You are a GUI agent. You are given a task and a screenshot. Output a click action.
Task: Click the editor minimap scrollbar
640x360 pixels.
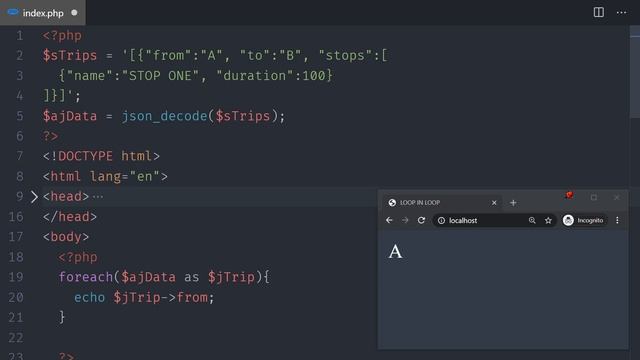[634, 73]
